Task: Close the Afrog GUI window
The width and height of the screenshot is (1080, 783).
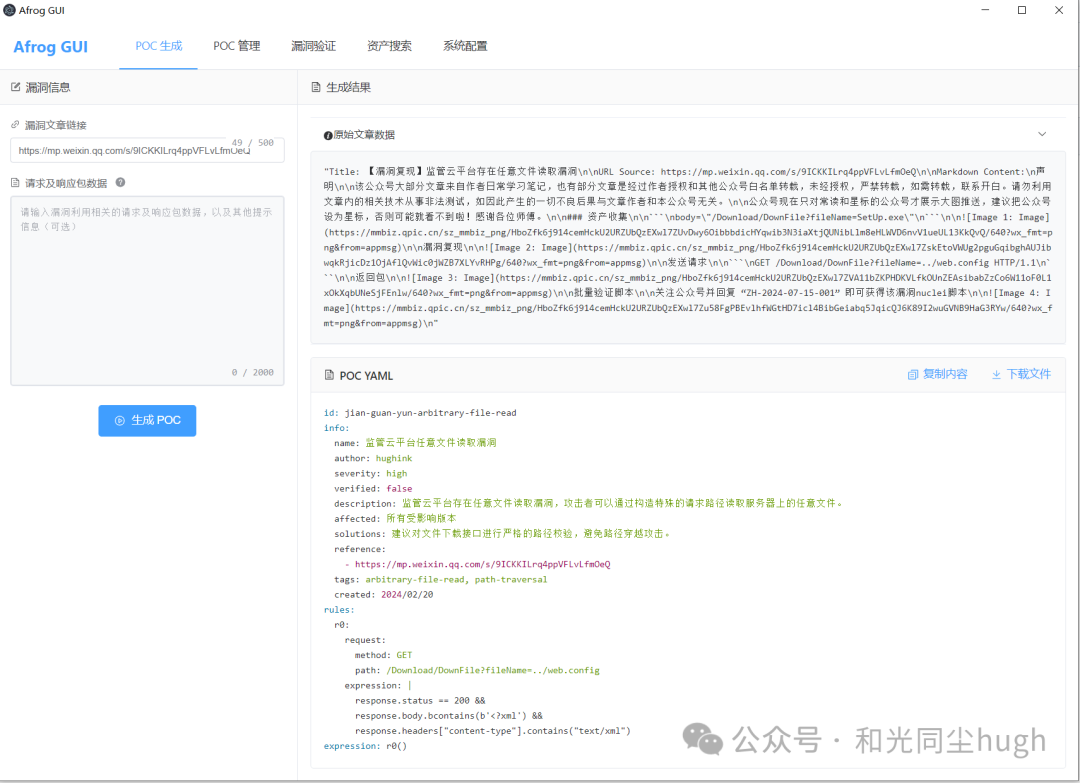Action: coord(1059,10)
